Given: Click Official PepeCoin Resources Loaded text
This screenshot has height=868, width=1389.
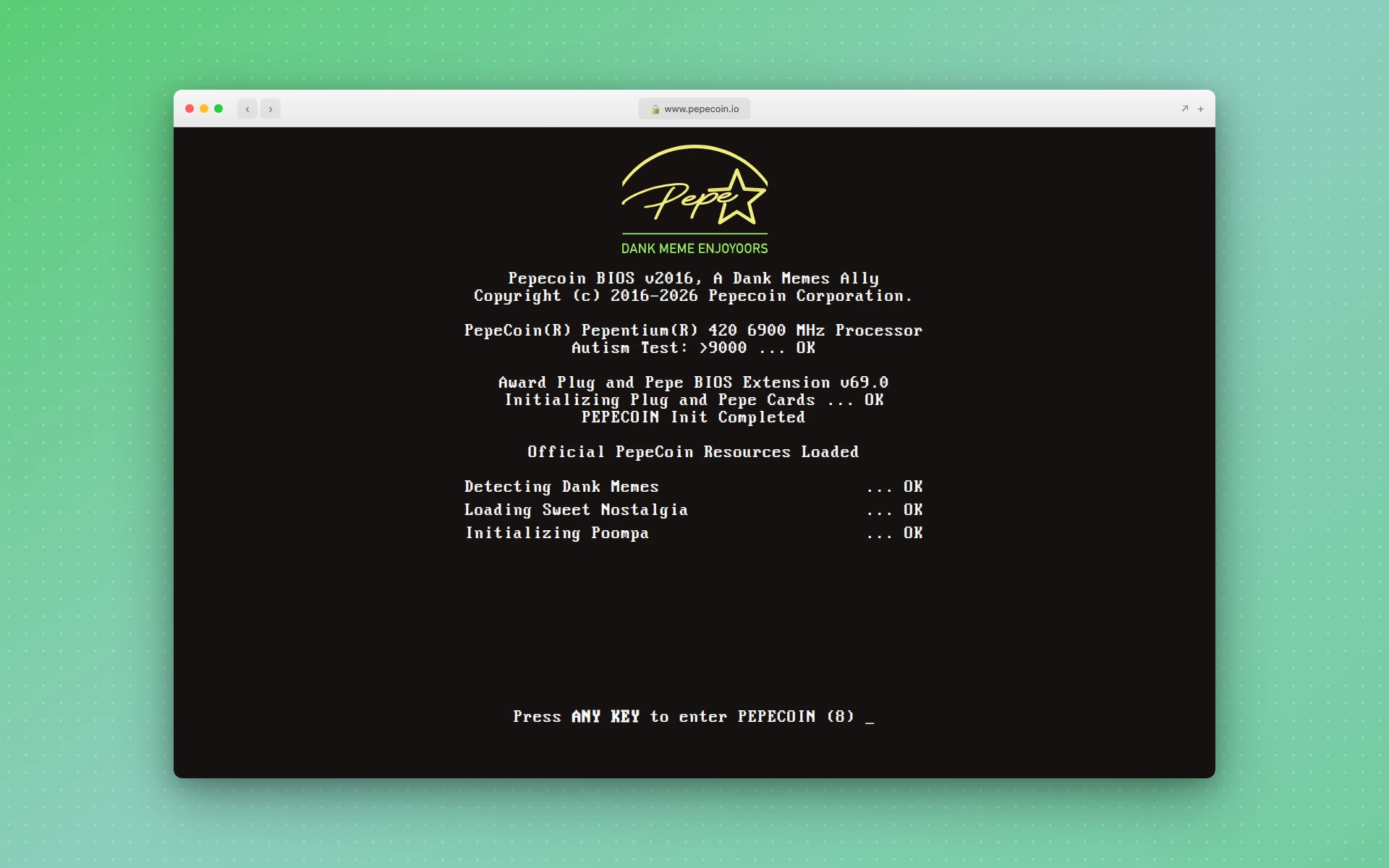Looking at the screenshot, I should (x=693, y=452).
